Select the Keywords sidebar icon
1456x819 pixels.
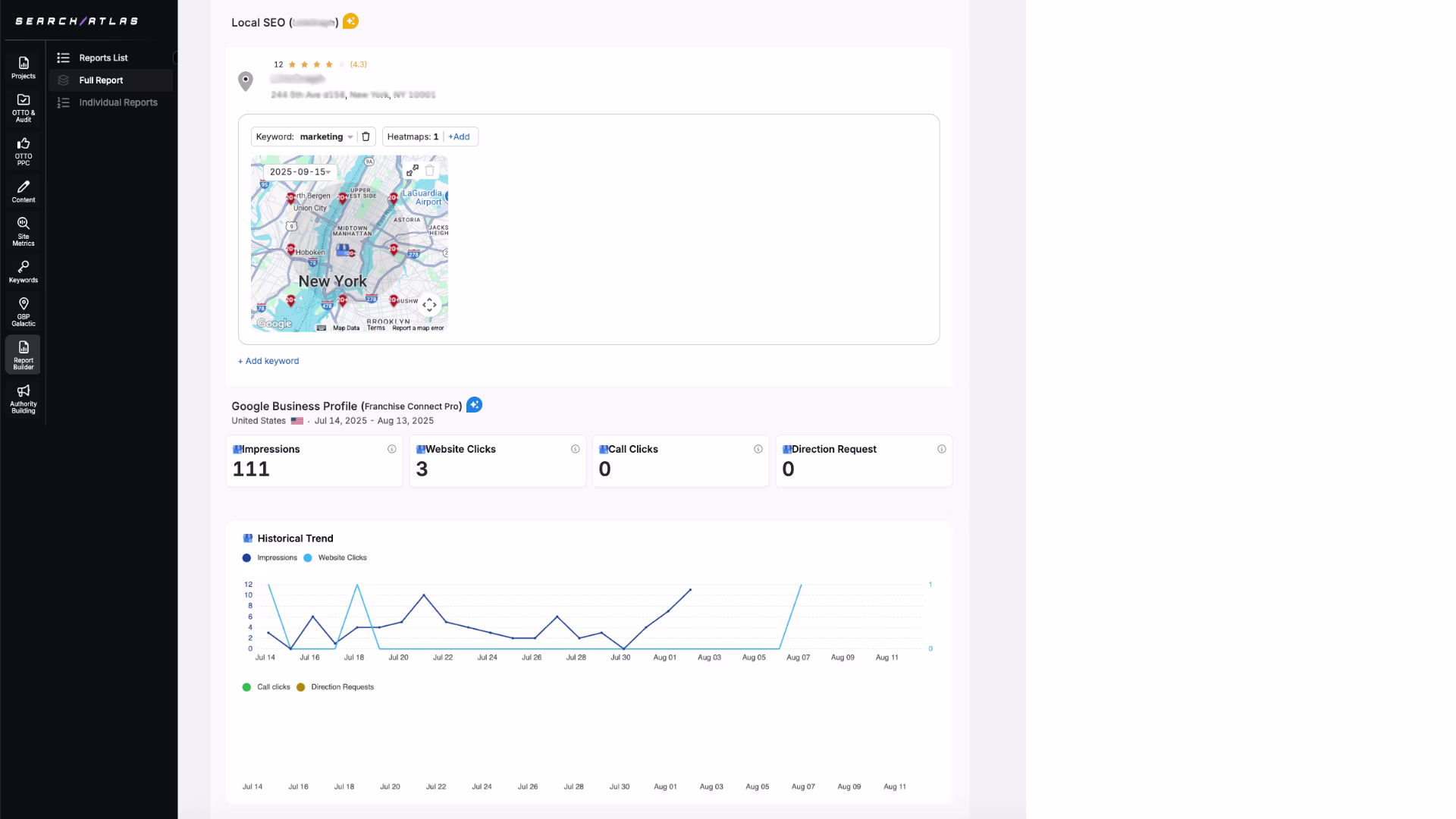[23, 271]
